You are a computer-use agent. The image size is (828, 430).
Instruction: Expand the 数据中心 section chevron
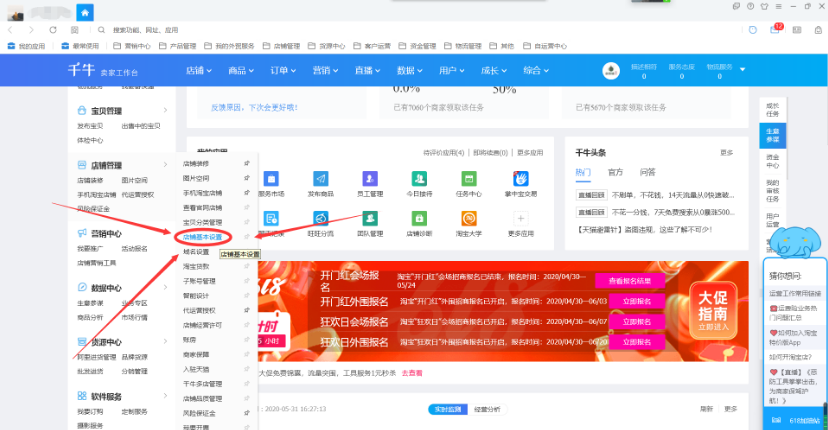[x=165, y=287]
